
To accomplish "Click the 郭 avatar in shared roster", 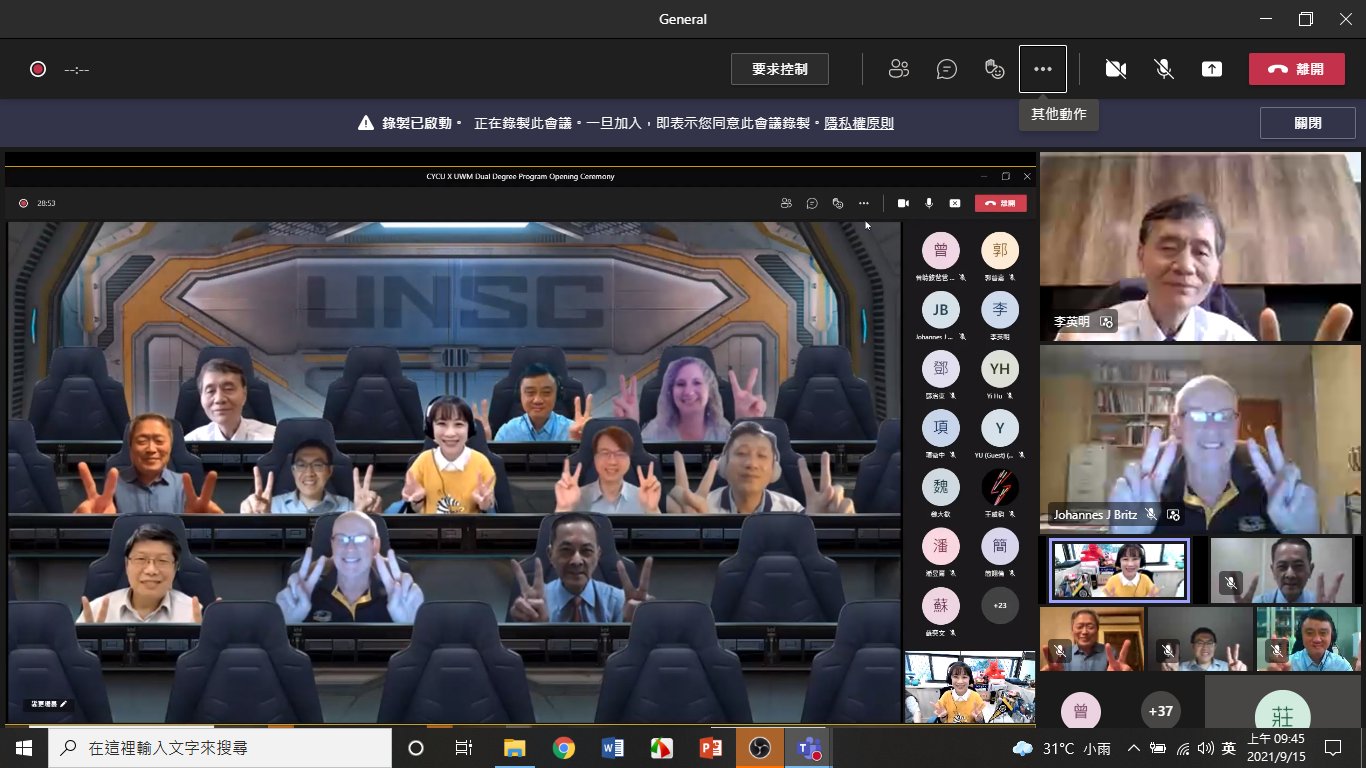I will point(999,251).
